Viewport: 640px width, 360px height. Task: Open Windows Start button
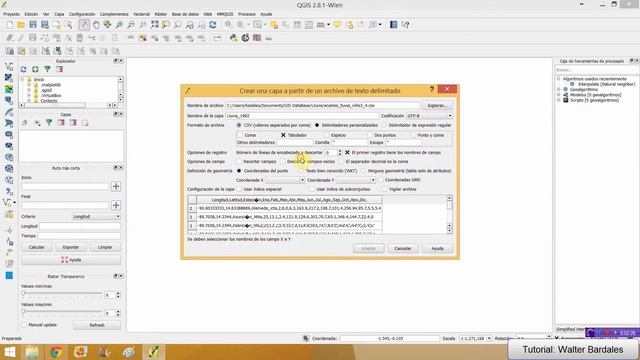point(9,352)
